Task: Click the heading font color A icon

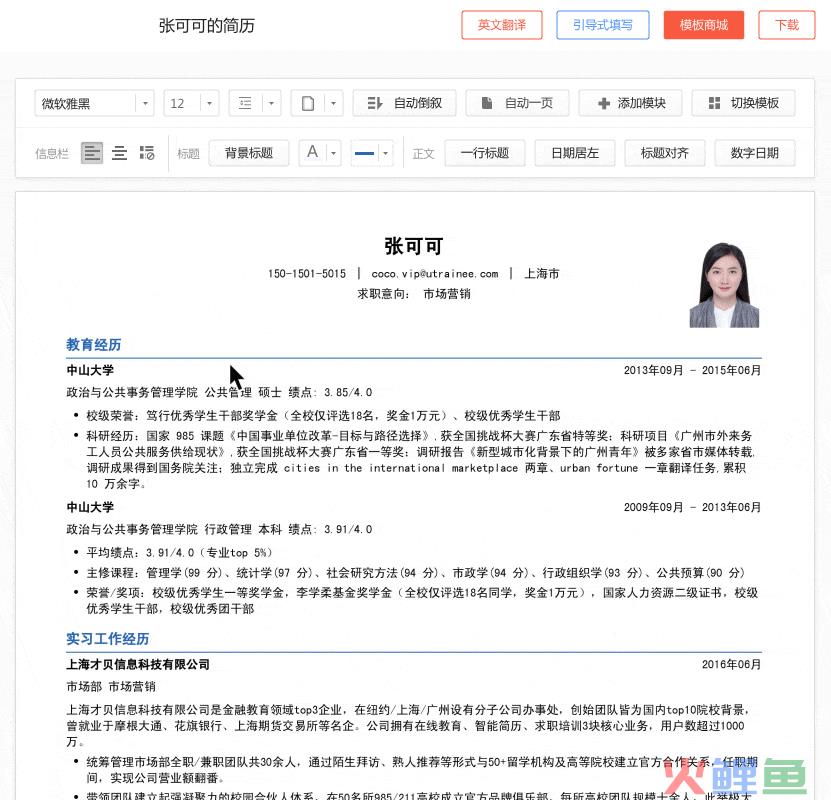Action: (313, 153)
